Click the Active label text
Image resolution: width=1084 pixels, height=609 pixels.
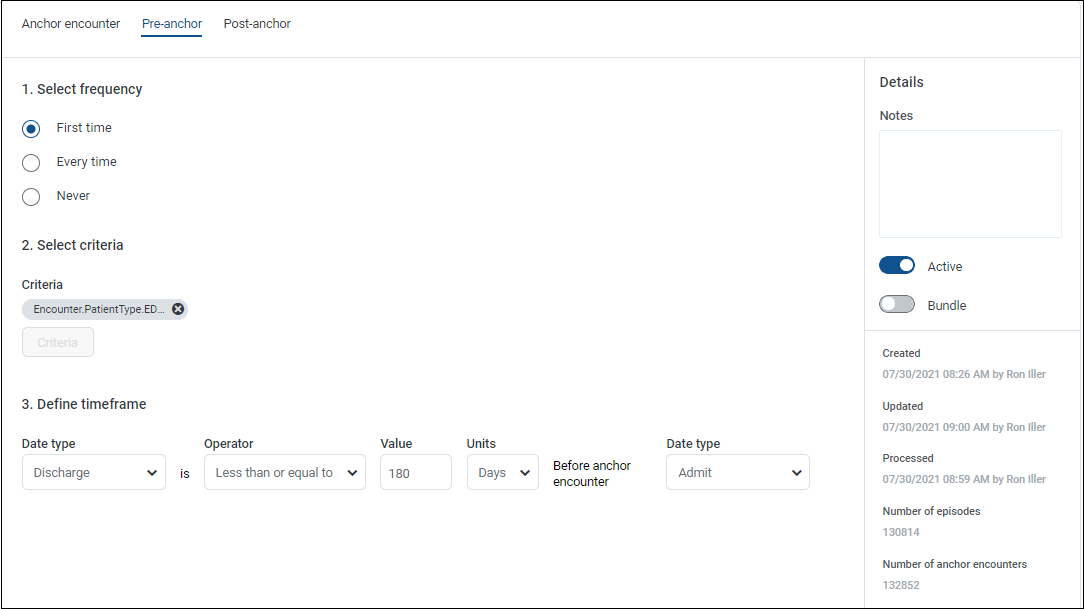click(945, 267)
